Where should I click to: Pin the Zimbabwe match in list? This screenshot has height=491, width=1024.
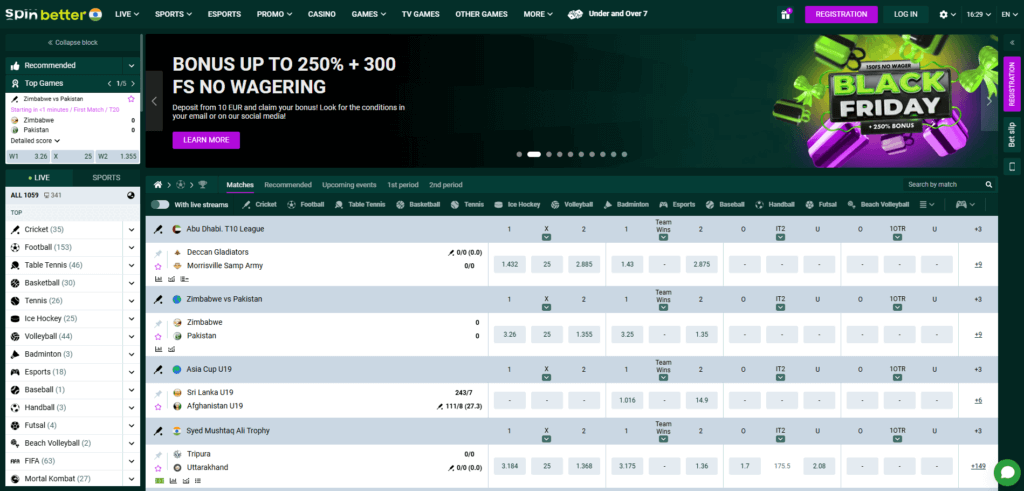(x=158, y=323)
